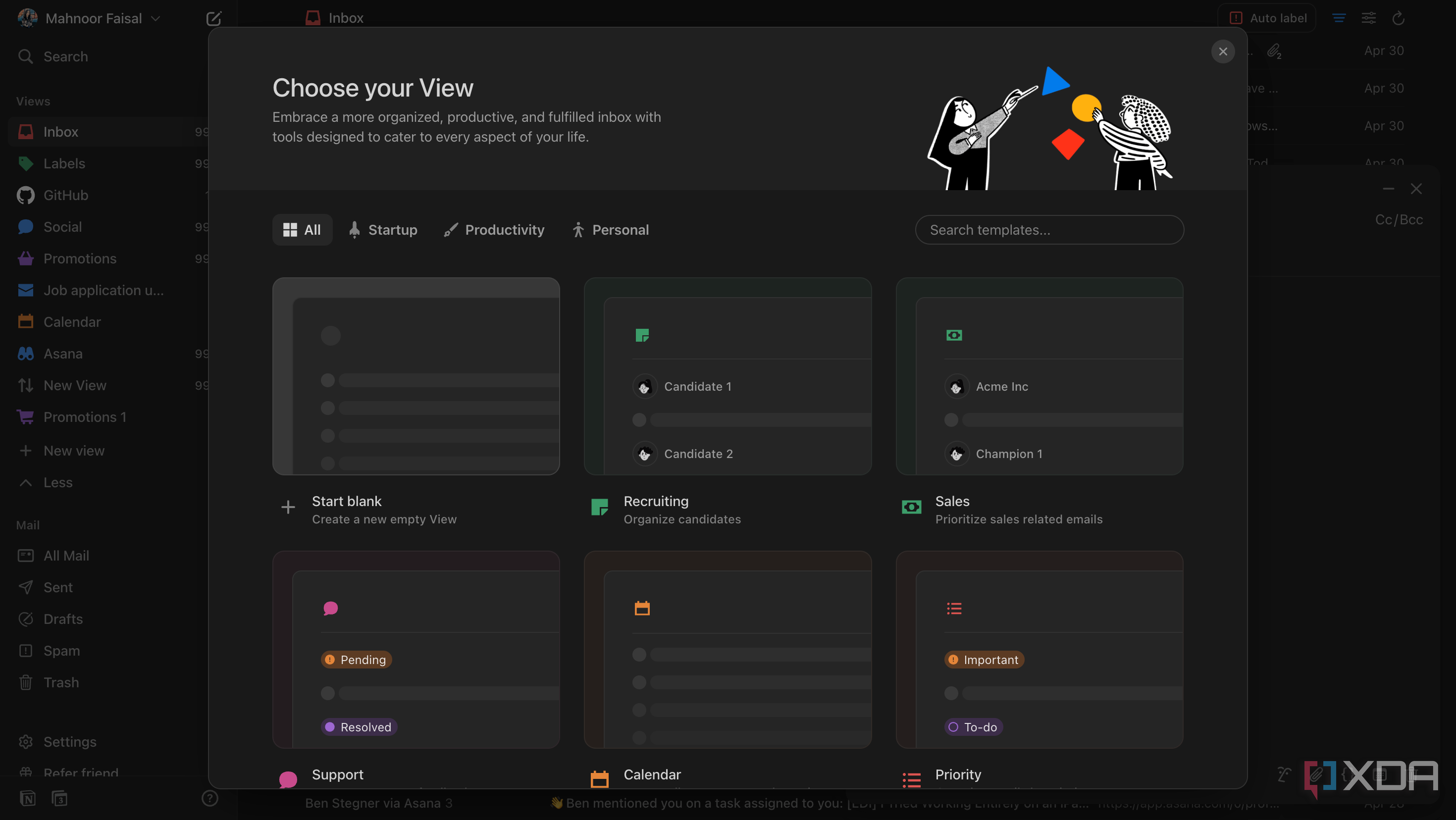The width and height of the screenshot is (1456, 820).
Task: Open the Social view
Action: tap(62, 227)
